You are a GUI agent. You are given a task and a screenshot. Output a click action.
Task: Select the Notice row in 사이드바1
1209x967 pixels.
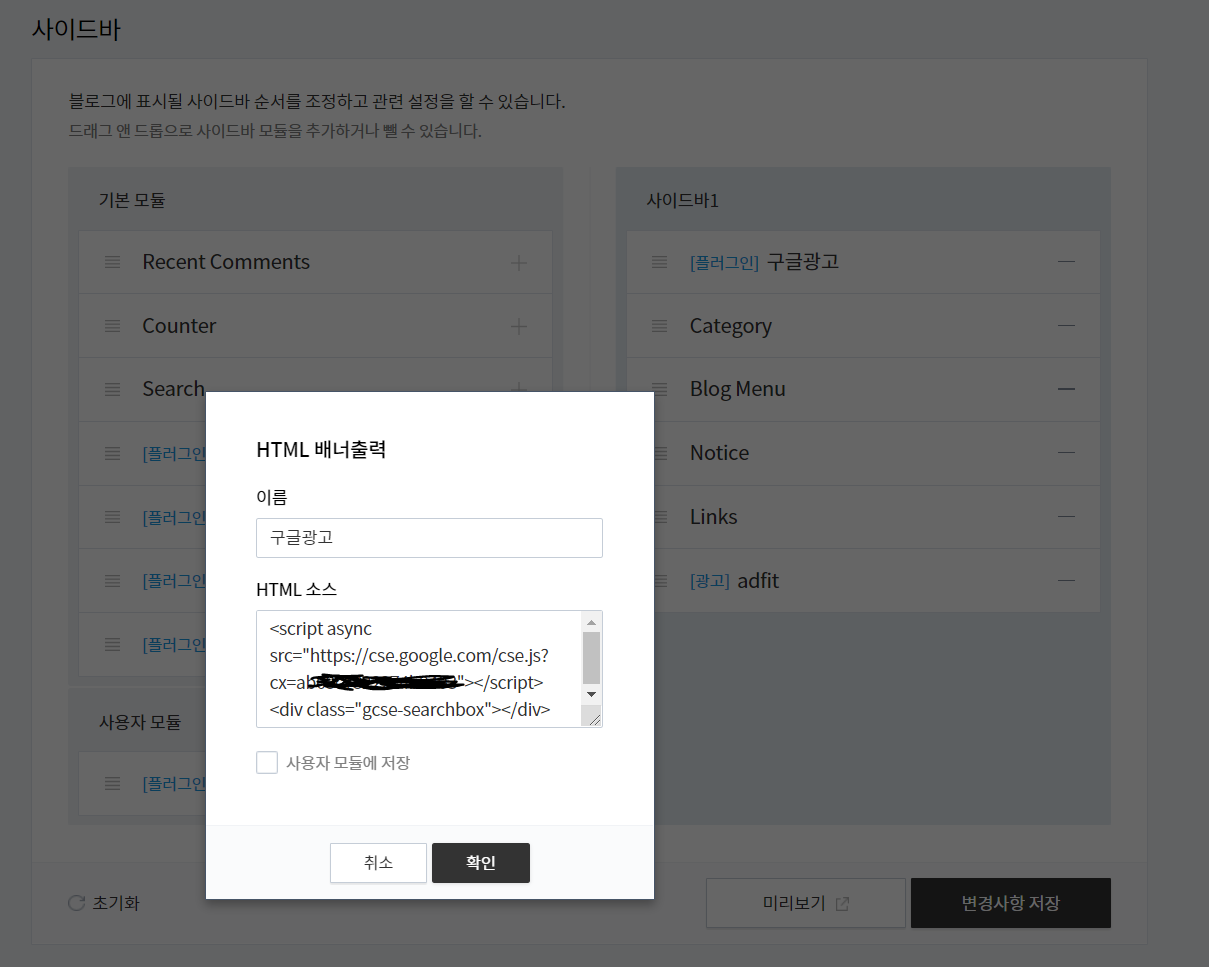[863, 453]
